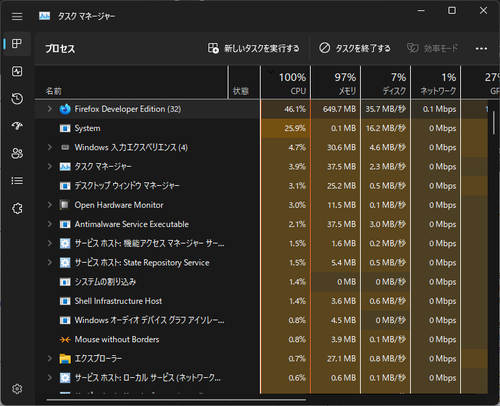This screenshot has height=406, width=500.
Task: Click the Shell Infrastructure Host icon
Action: tap(65, 301)
